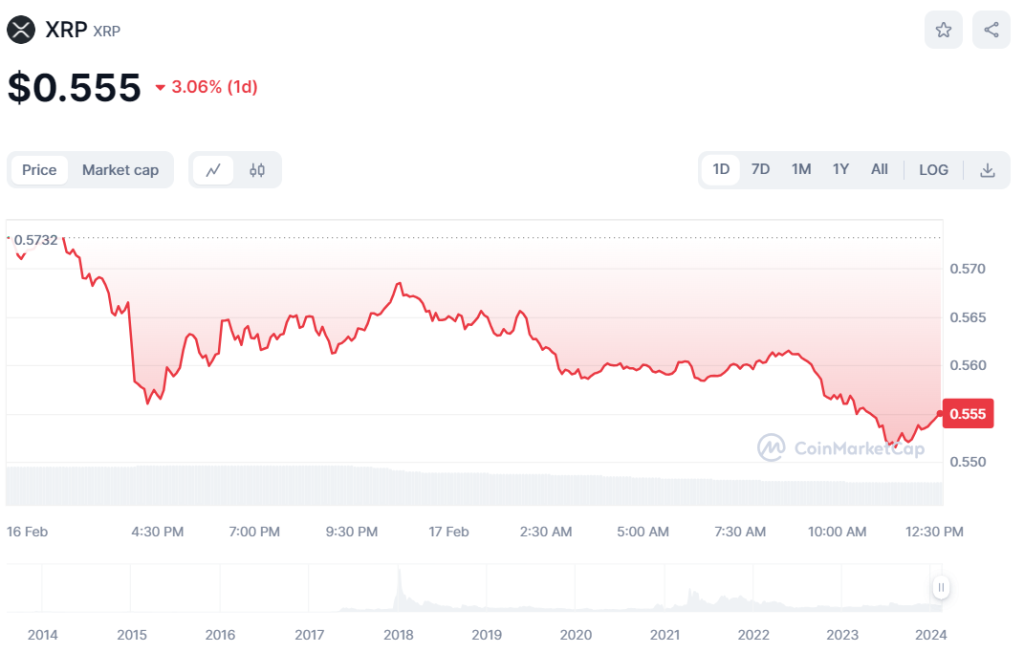The height and width of the screenshot is (653, 1024).
Task: Choose the 1M time range
Action: pyautogui.click(x=801, y=170)
